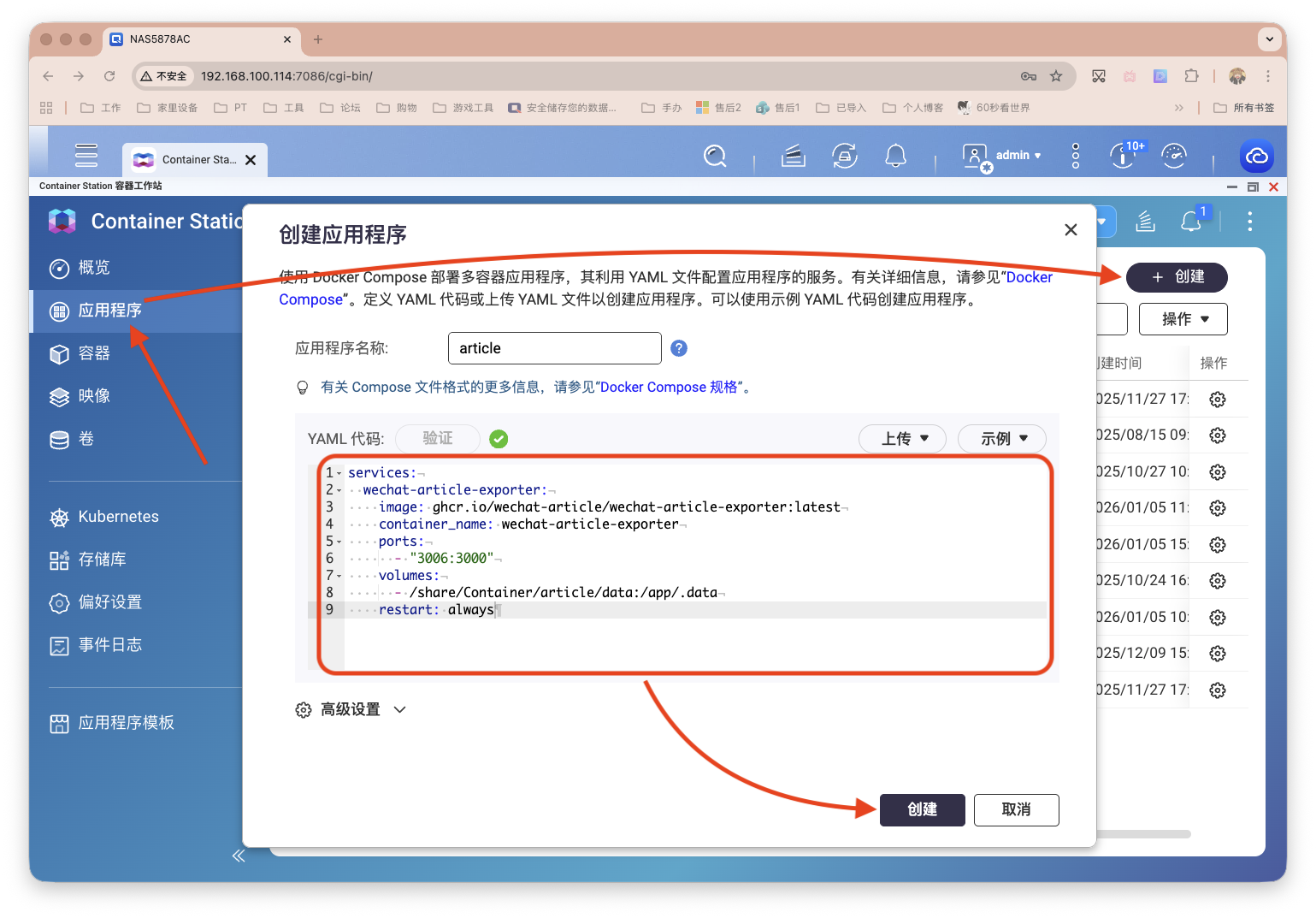Open the 上传 (Upload) dropdown
1316x918 pixels.
902,438
